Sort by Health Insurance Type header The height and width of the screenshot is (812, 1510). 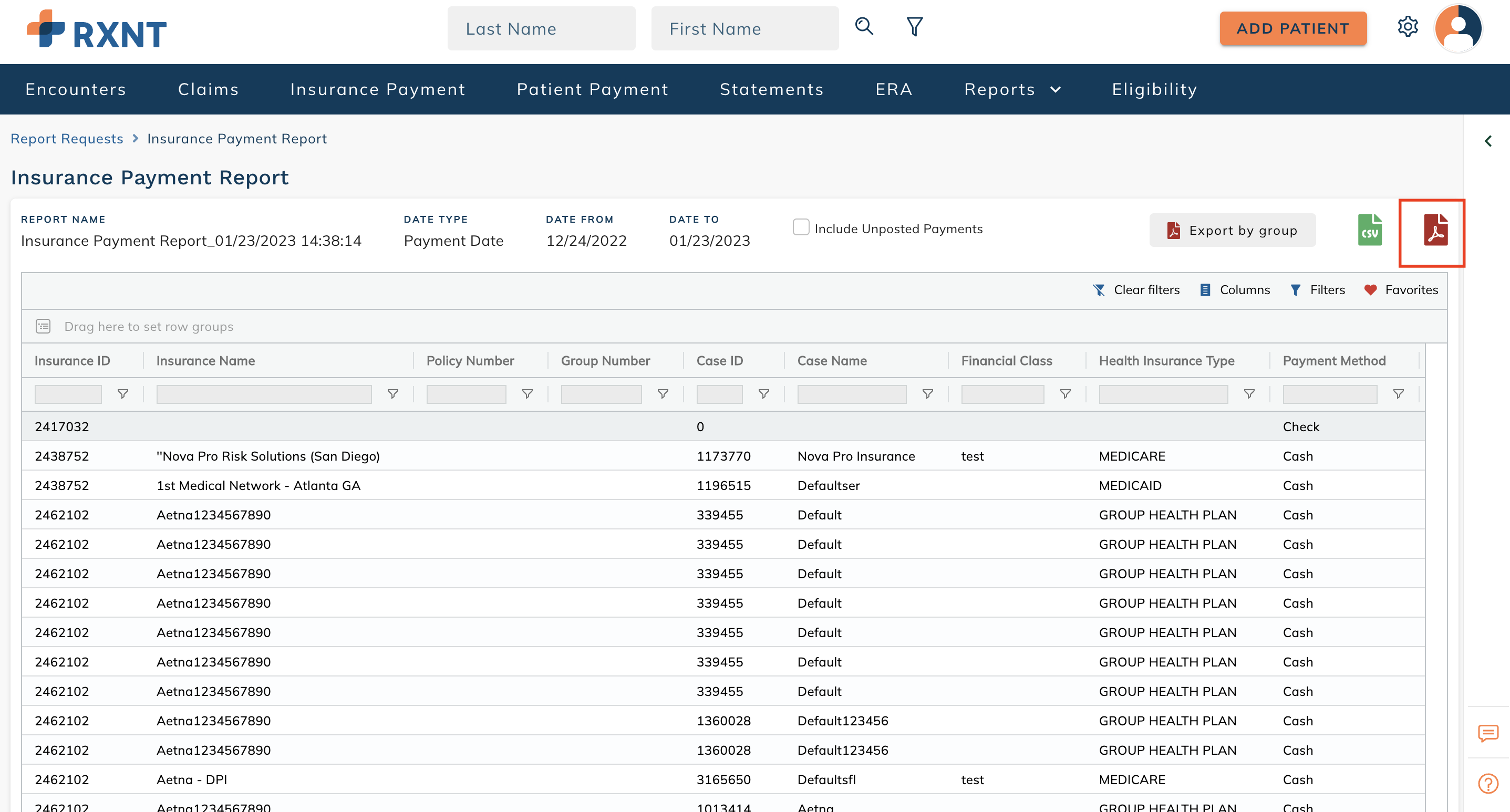point(1166,361)
